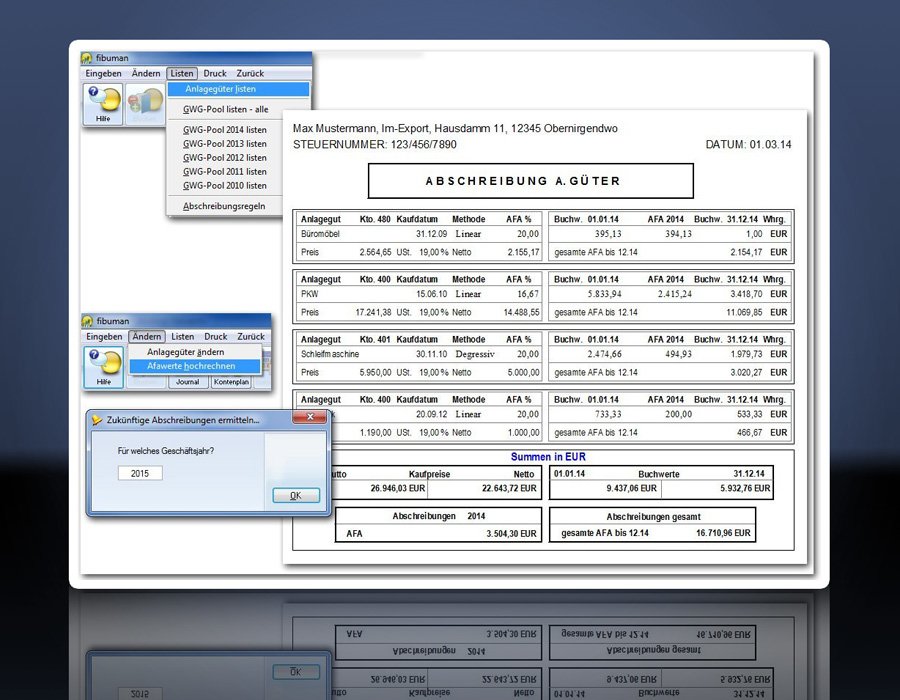Click the Journal toolbar button

coord(187,382)
